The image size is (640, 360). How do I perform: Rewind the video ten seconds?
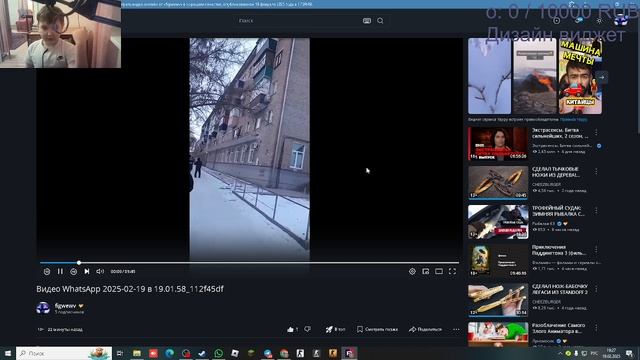[x=47, y=271]
